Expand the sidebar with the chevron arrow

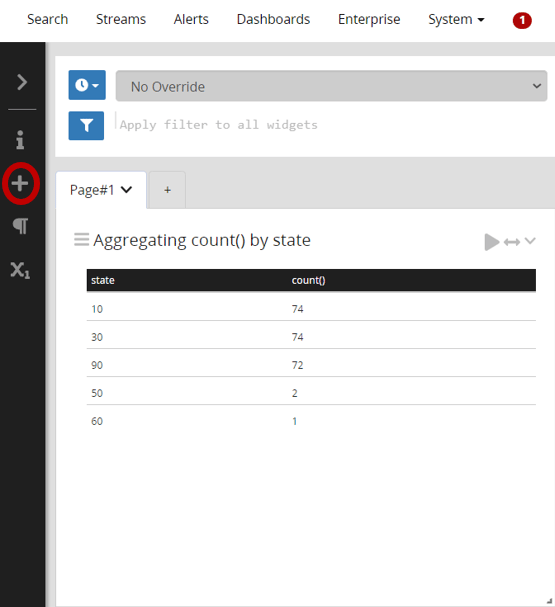pyautogui.click(x=22, y=82)
